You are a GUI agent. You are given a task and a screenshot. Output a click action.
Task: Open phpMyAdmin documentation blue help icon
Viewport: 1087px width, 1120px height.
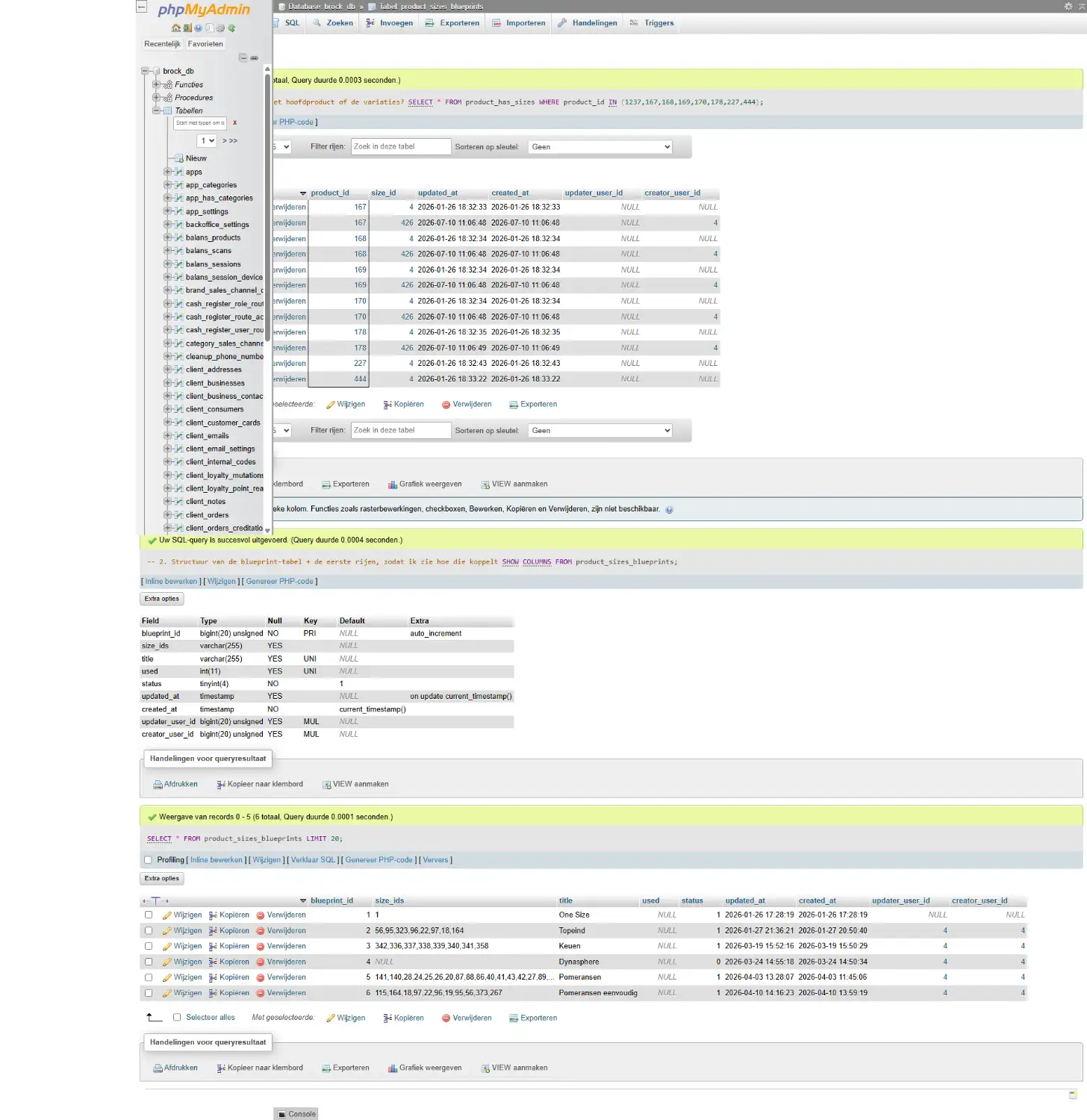click(x=199, y=28)
